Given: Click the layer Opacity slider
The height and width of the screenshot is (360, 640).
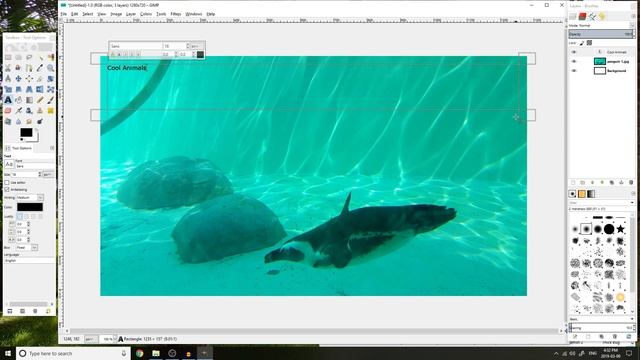Looking at the screenshot, I should coord(602,34).
